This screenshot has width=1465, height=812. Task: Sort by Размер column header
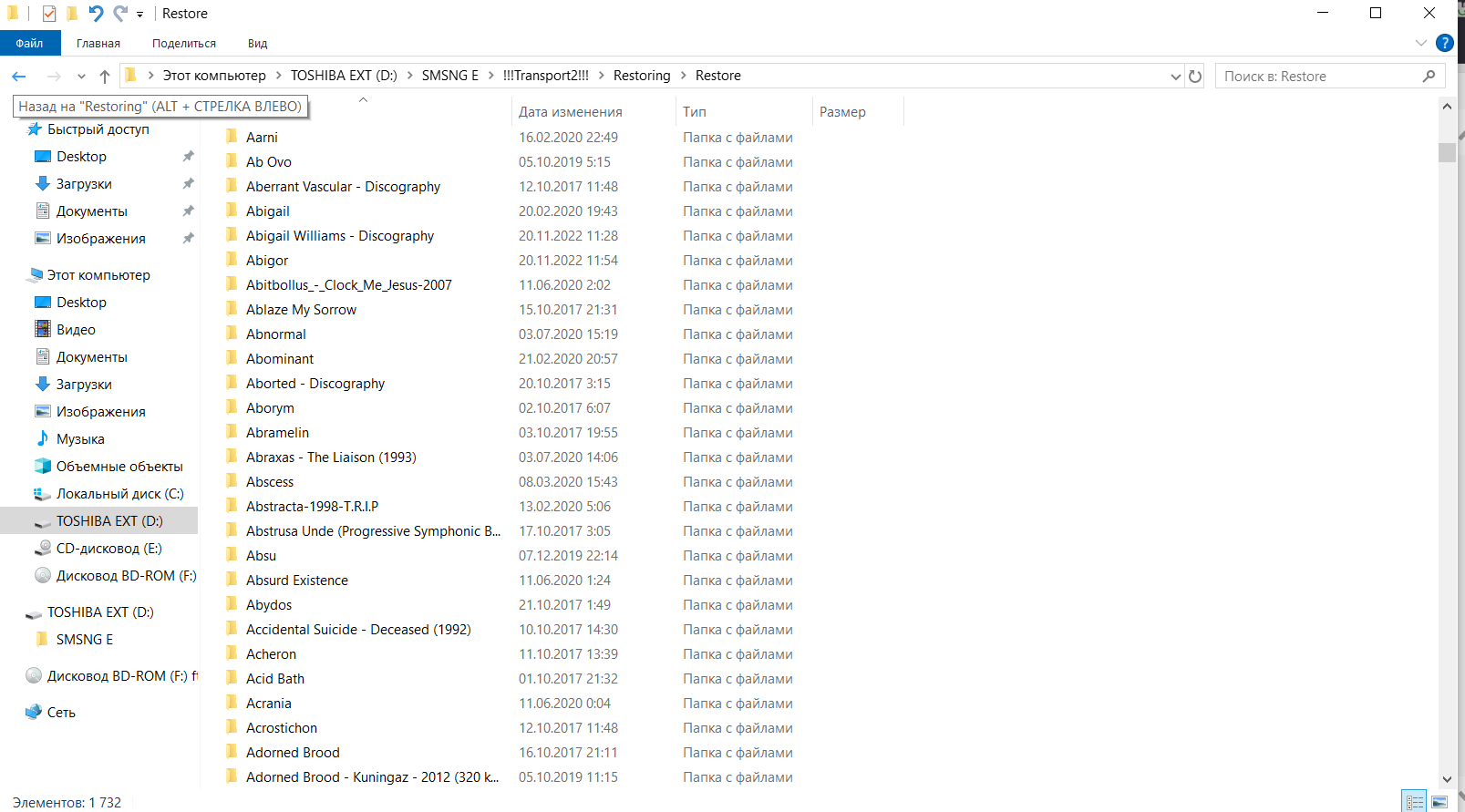pyautogui.click(x=842, y=112)
